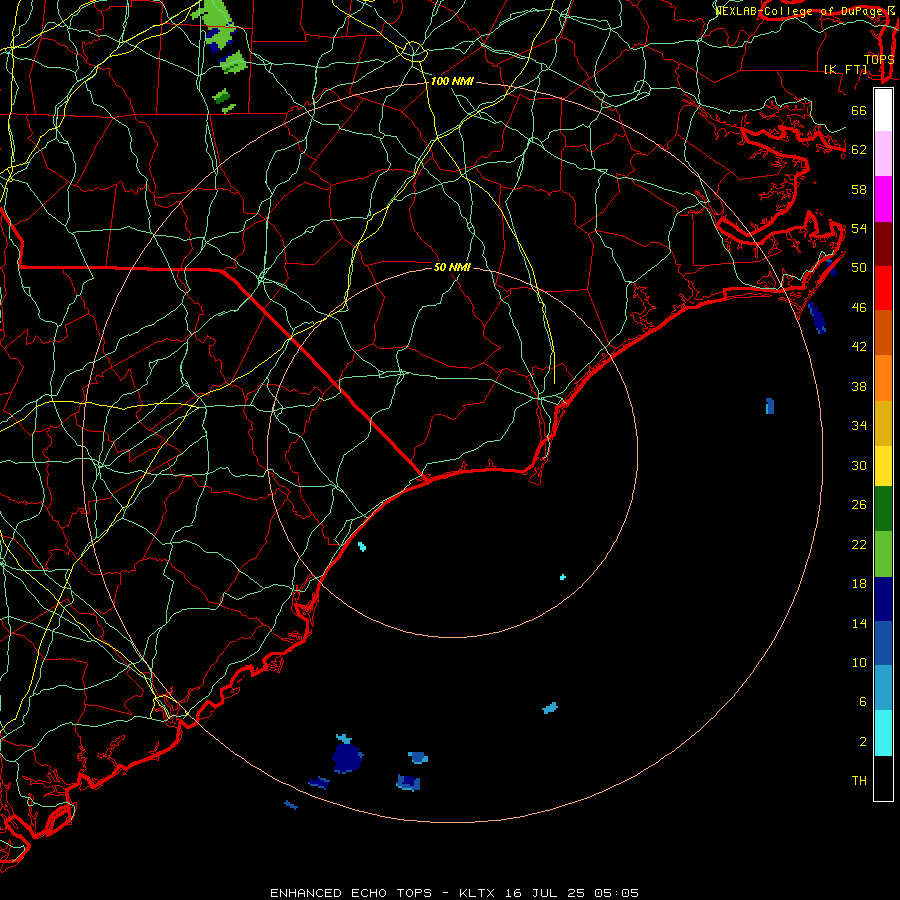Click the "TOPS" legend title
Image resolution: width=900 pixels, height=900 pixels.
click(x=878, y=59)
